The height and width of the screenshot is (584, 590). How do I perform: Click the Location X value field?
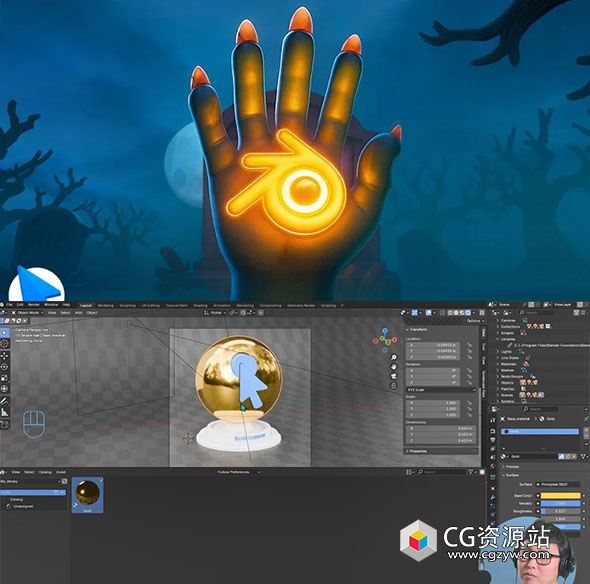coord(433,345)
